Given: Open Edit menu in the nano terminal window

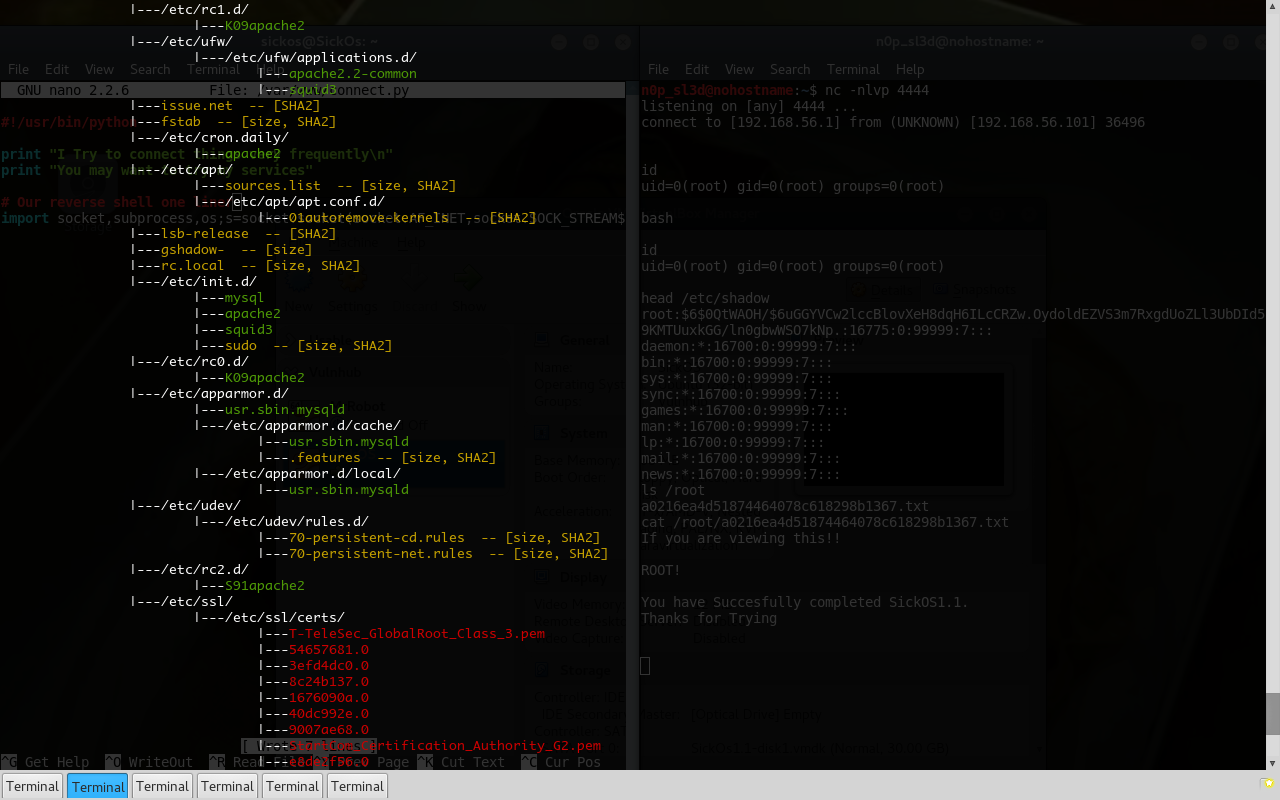Looking at the screenshot, I should click(x=57, y=69).
